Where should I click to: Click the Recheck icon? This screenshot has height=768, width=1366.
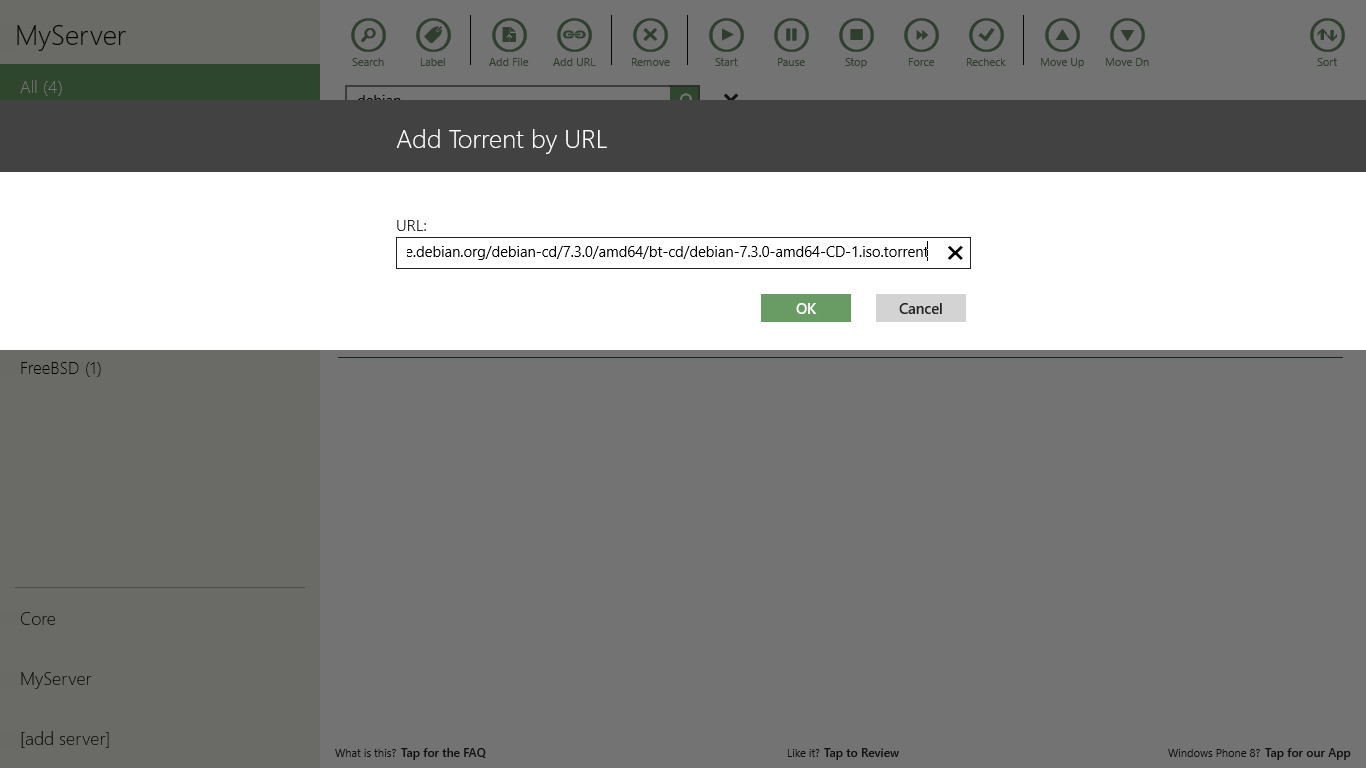[986, 35]
